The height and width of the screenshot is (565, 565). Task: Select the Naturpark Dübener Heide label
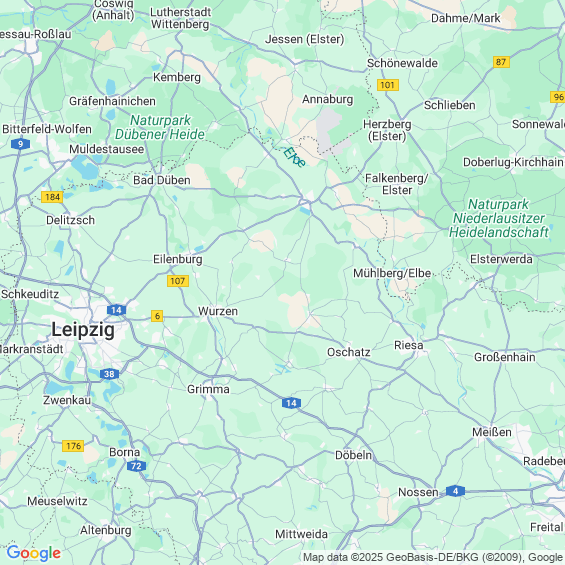click(160, 127)
